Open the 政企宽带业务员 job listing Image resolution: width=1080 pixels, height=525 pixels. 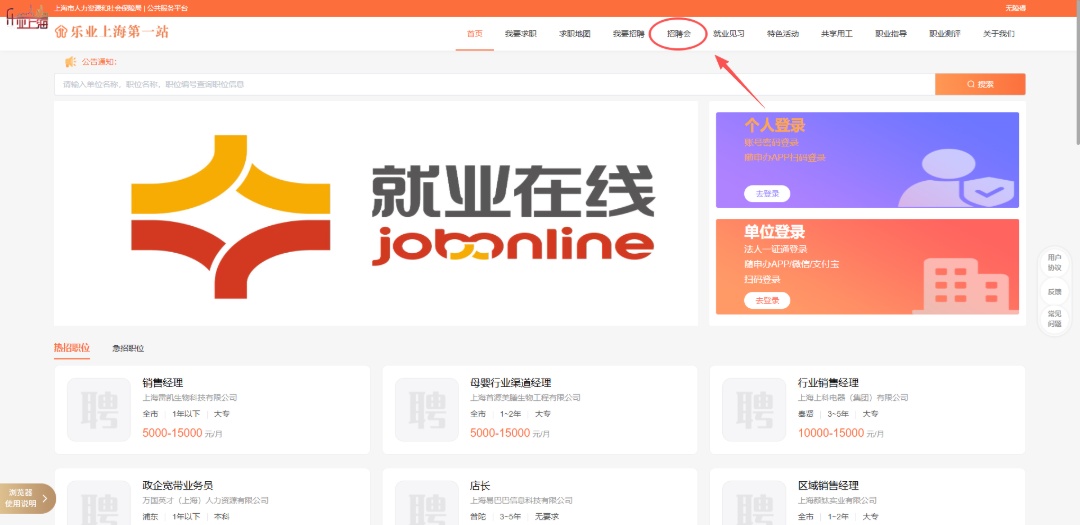tap(178, 485)
